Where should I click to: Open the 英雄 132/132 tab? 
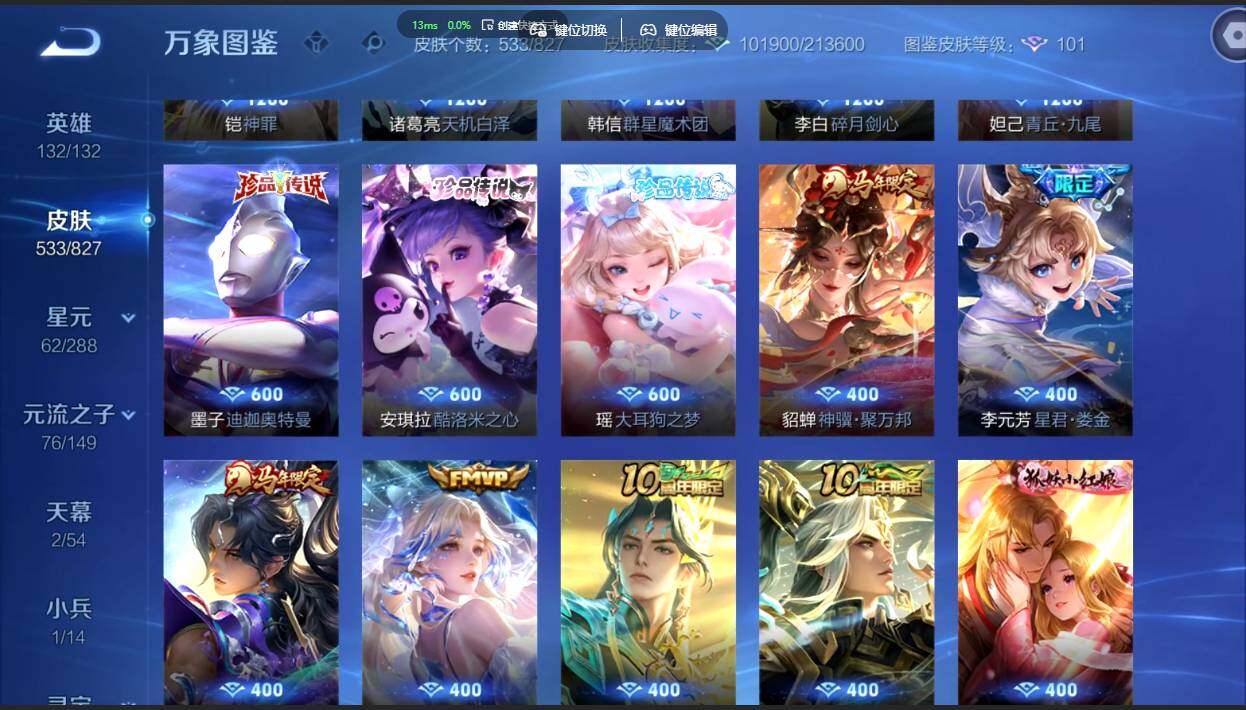[69, 136]
